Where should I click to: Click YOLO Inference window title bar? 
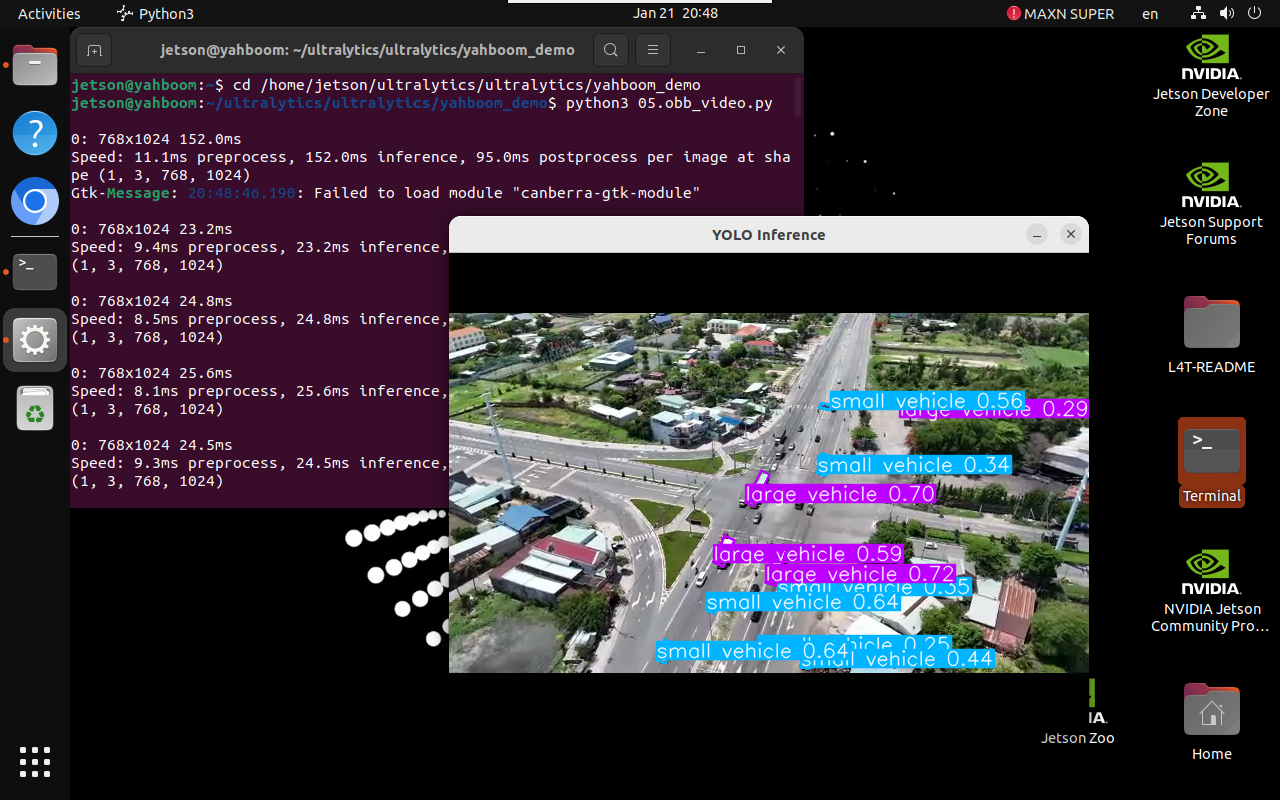coord(768,235)
